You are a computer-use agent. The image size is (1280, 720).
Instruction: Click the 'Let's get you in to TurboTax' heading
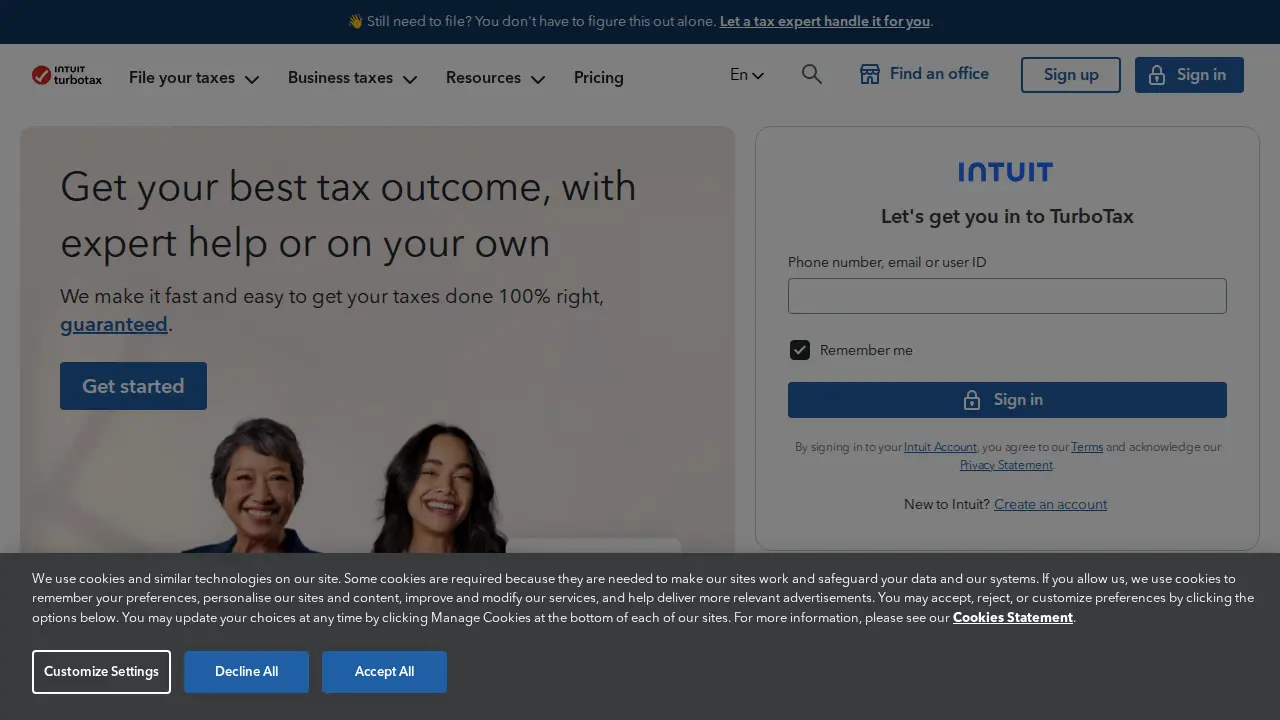pyautogui.click(x=1007, y=216)
